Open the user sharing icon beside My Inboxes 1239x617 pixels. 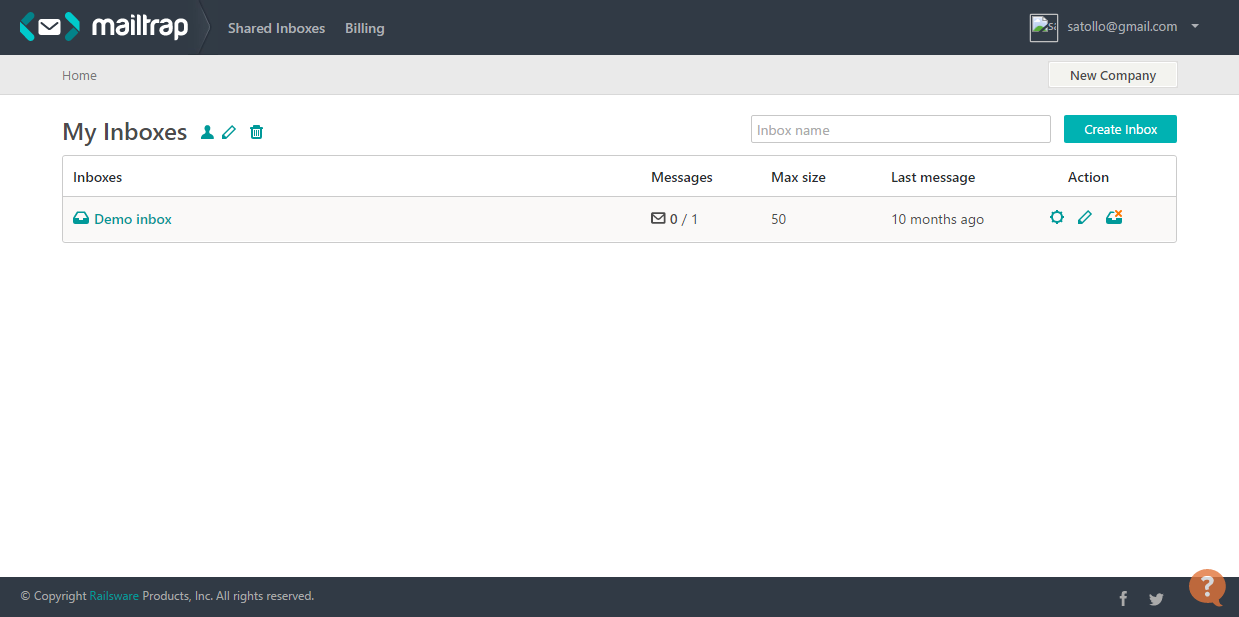tap(207, 132)
